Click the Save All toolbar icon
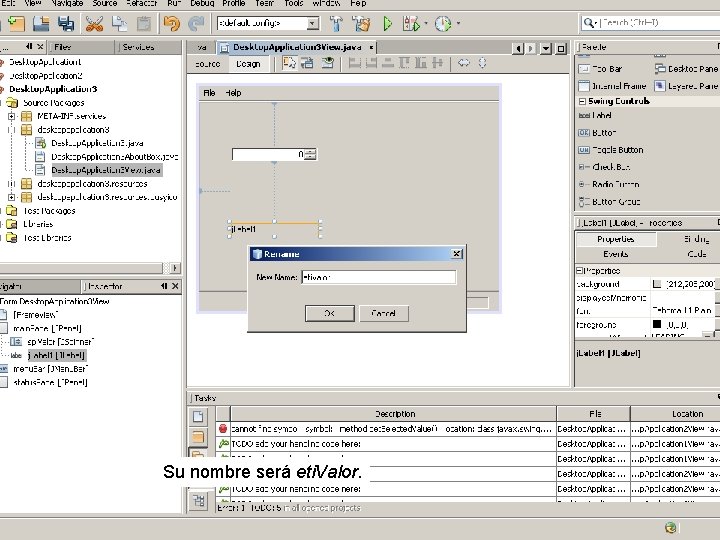The image size is (720, 540). [66, 24]
